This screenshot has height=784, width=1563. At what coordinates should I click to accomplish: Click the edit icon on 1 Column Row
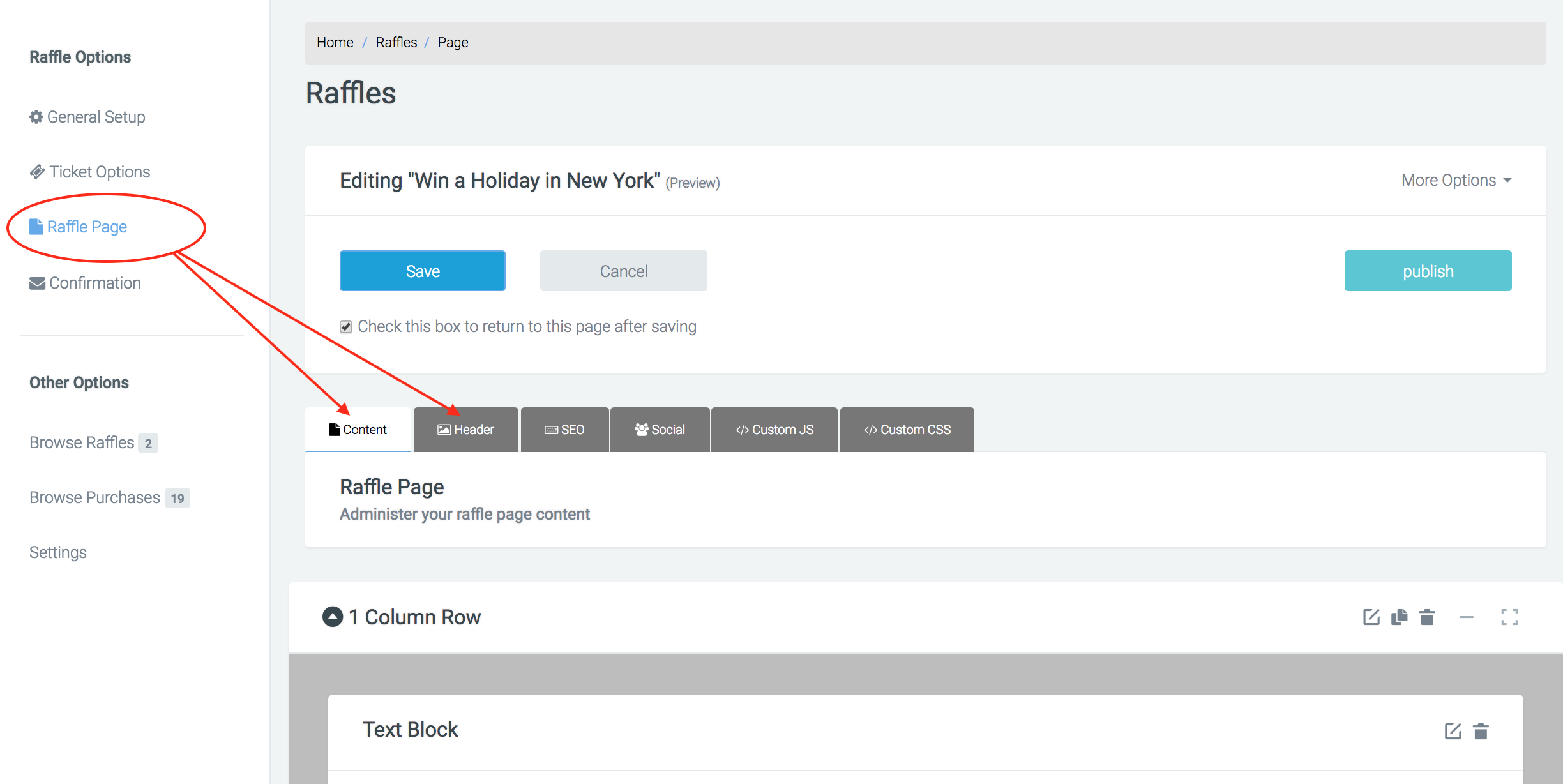[1371, 617]
